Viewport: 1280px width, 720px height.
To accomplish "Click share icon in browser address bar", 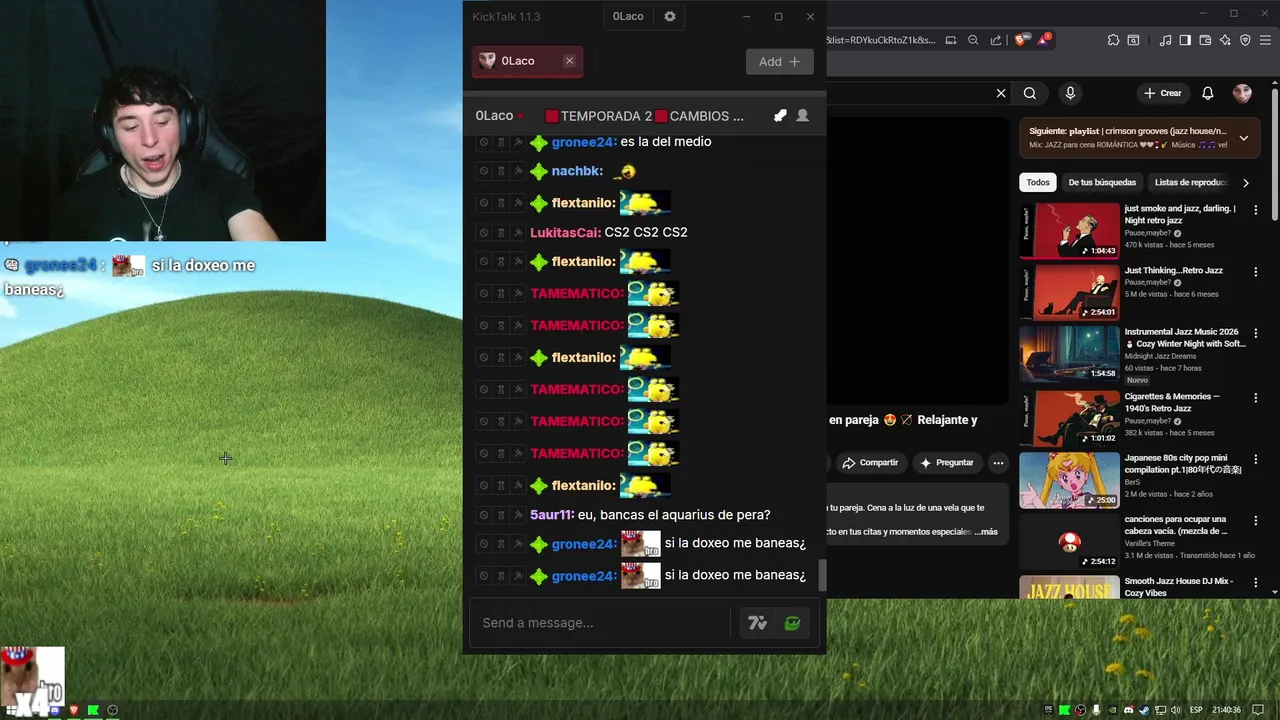I will coord(996,40).
